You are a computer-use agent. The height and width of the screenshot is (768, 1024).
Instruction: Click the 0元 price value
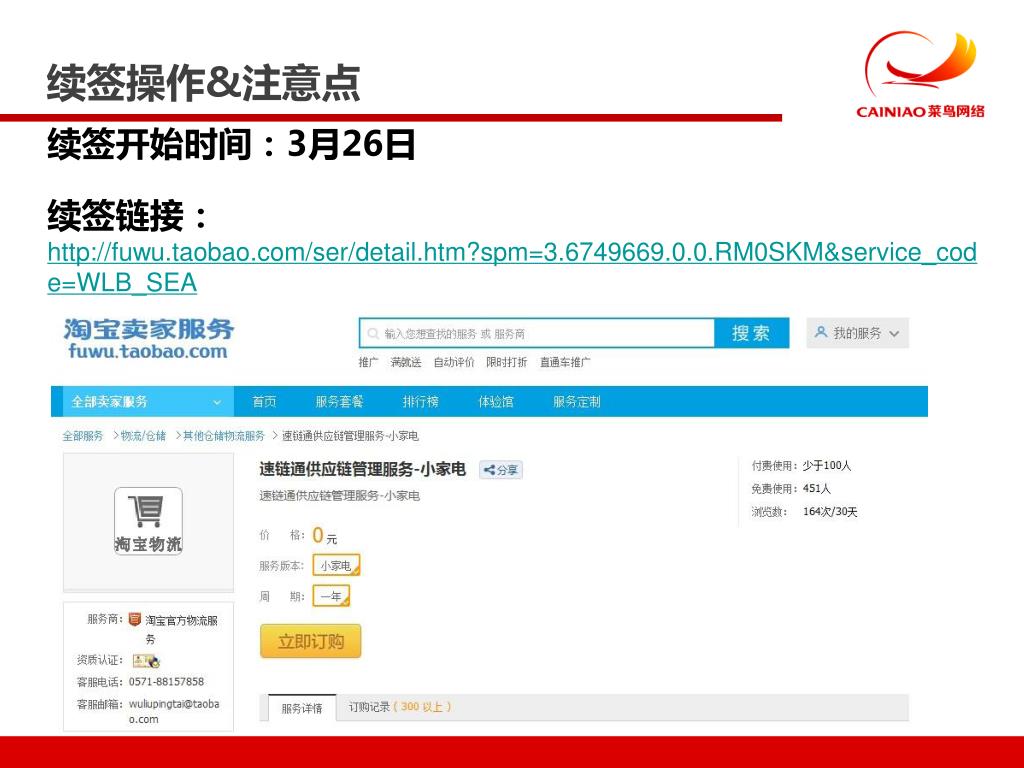click(x=325, y=536)
